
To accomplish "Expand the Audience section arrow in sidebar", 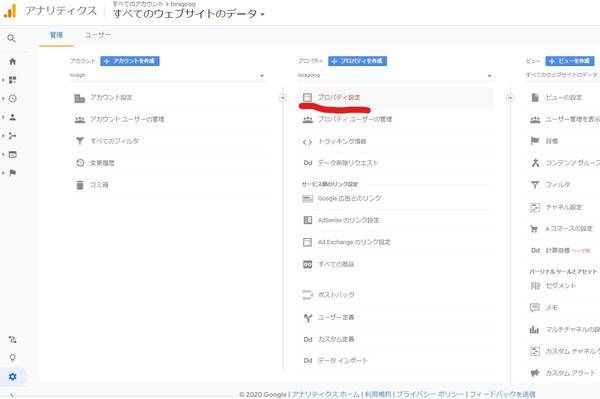I will click(x=3, y=117).
